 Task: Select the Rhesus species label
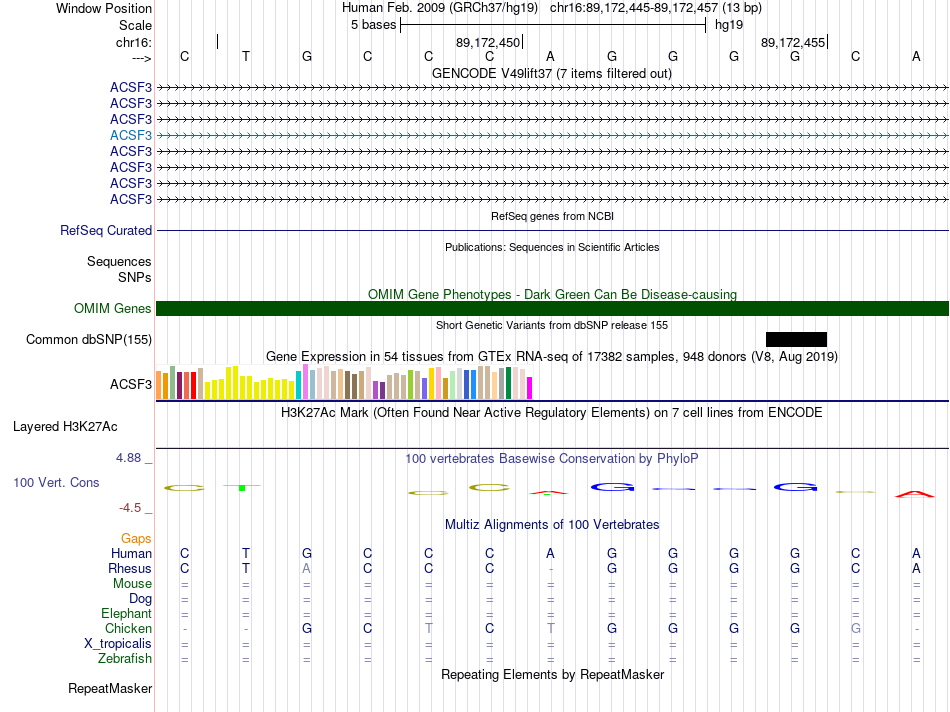(130, 568)
